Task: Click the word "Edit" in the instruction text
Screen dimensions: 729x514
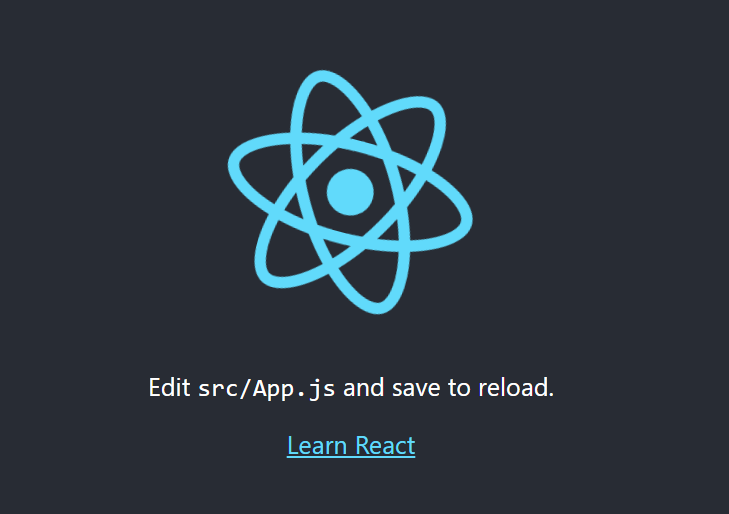Action: [169, 387]
